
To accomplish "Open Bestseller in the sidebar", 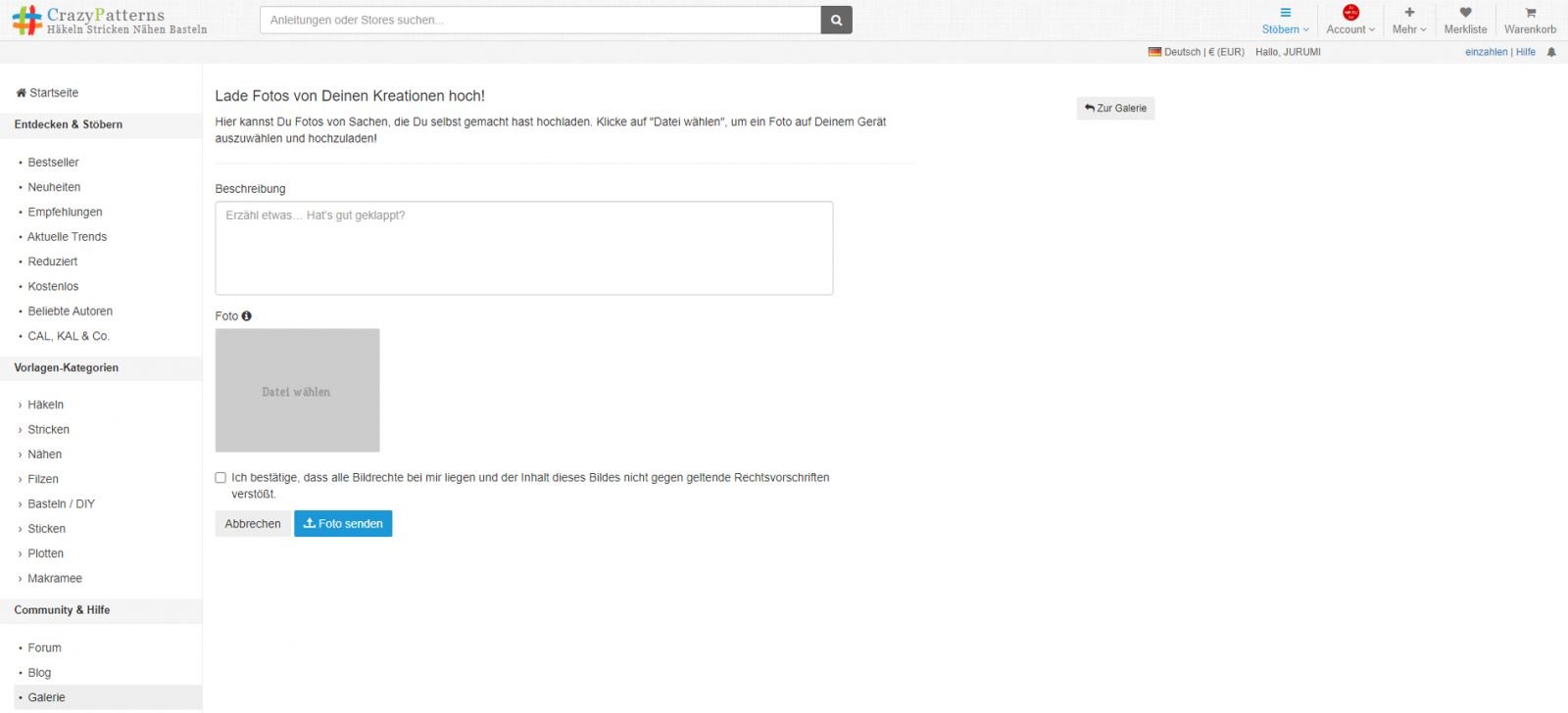I will [53, 163].
